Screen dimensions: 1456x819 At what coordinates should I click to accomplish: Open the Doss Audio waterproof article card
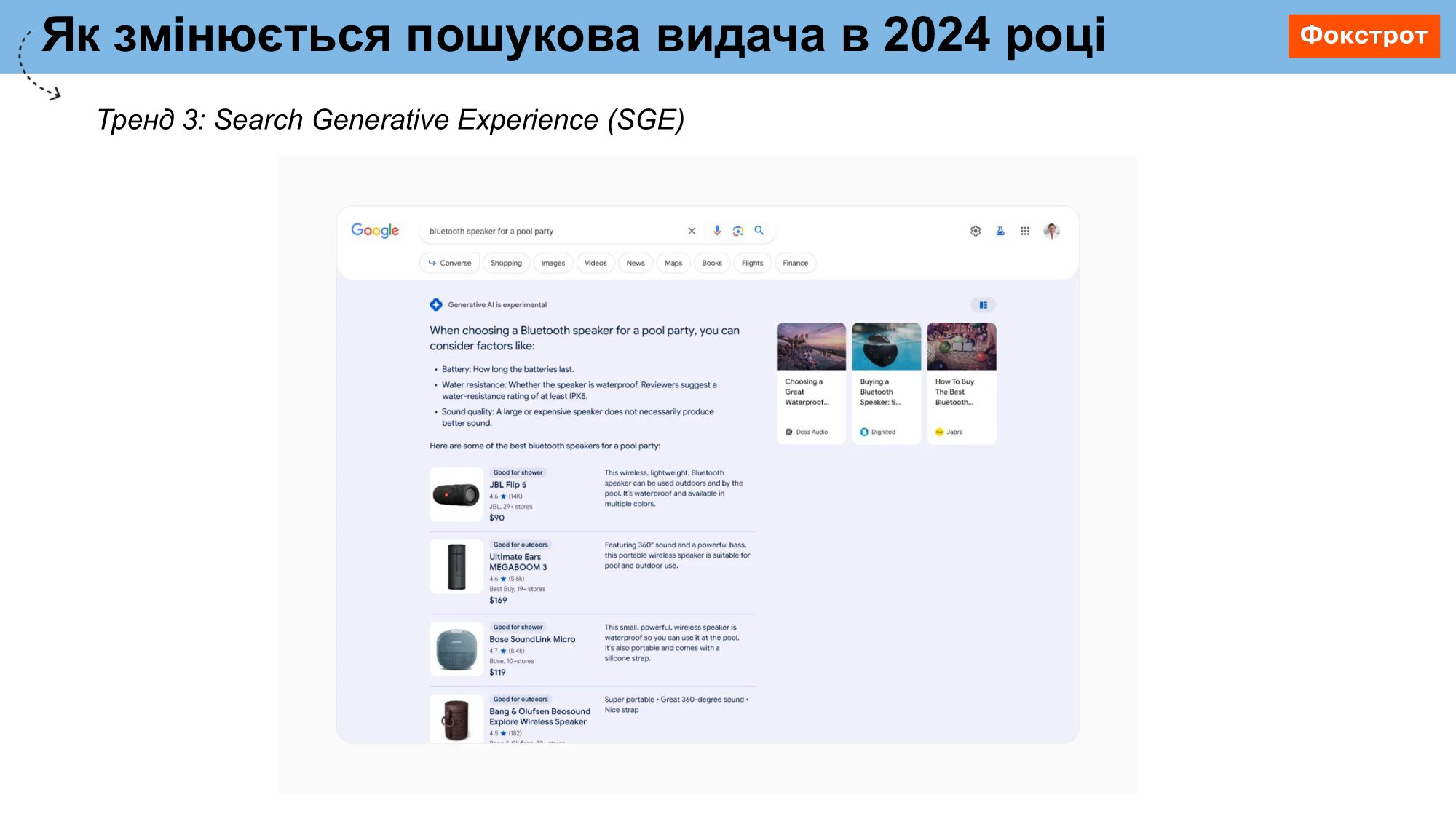click(811, 383)
